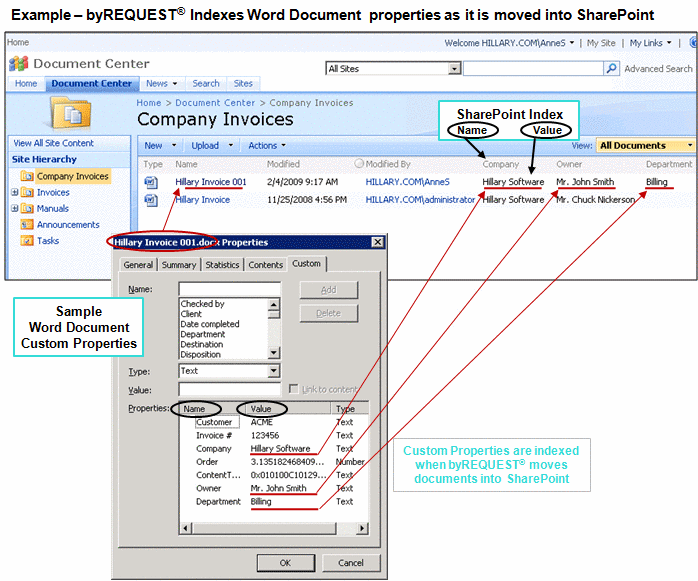698x581 pixels.
Task: Open the All Sites search scope dropdown
Action: 454,69
